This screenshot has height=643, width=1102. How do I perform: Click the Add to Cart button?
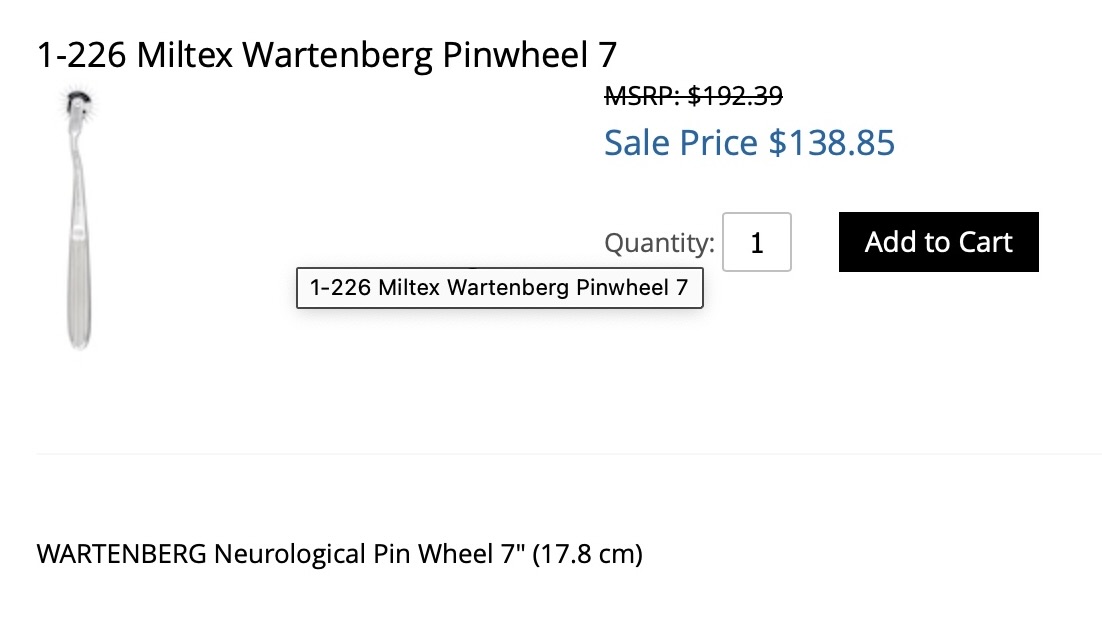pos(938,242)
